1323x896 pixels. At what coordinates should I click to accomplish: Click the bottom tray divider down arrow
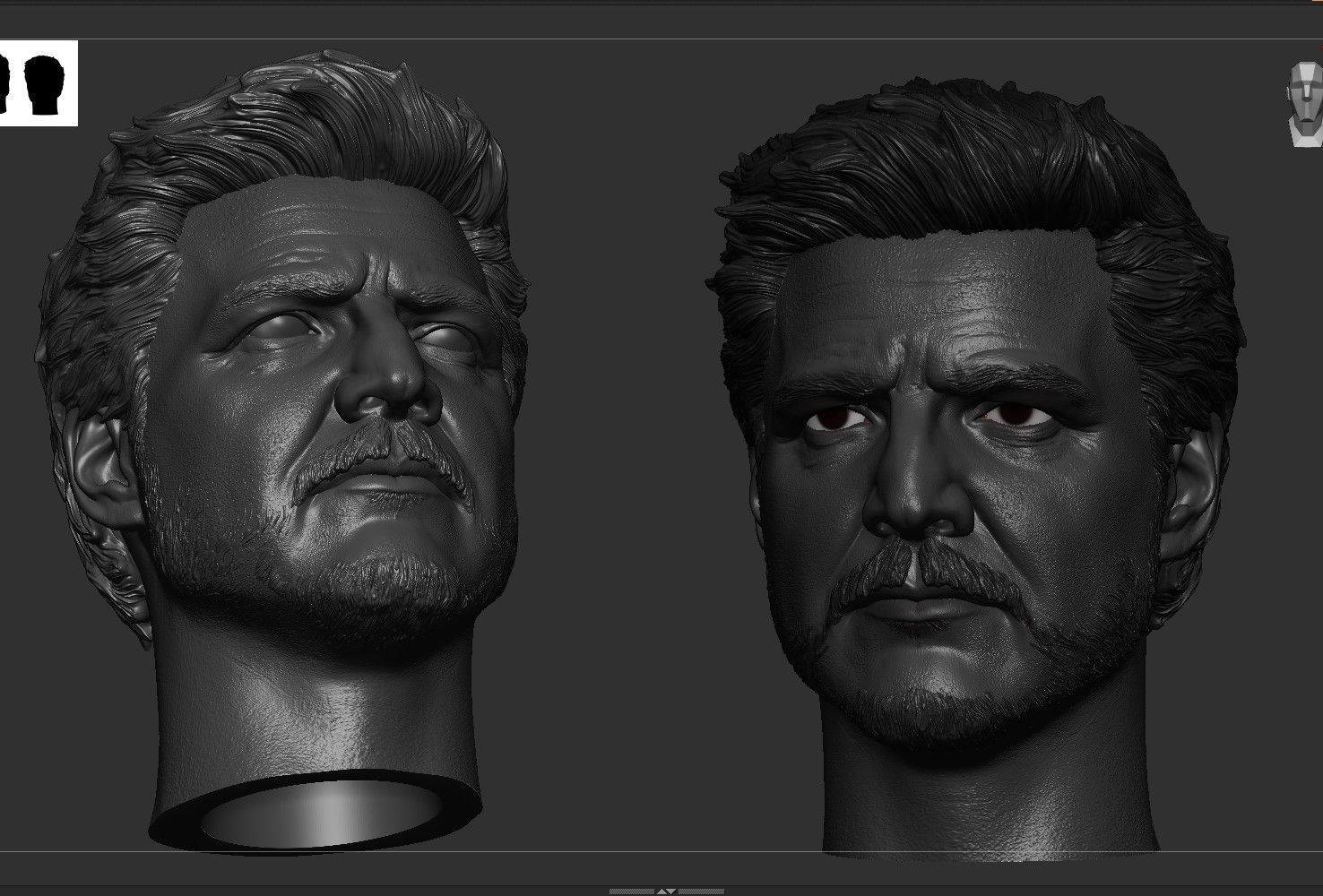(x=671, y=892)
